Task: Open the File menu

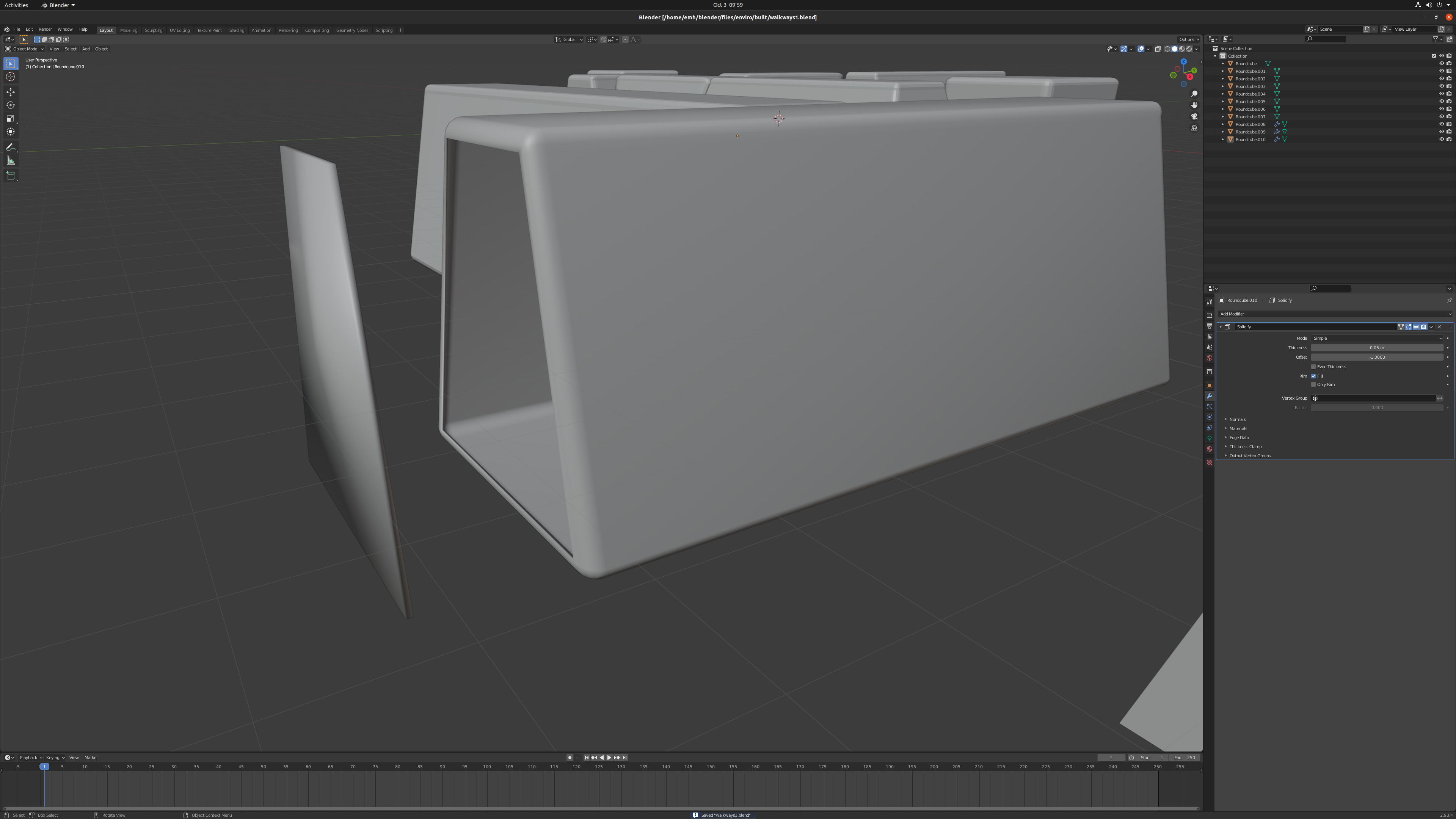Action: [16, 30]
